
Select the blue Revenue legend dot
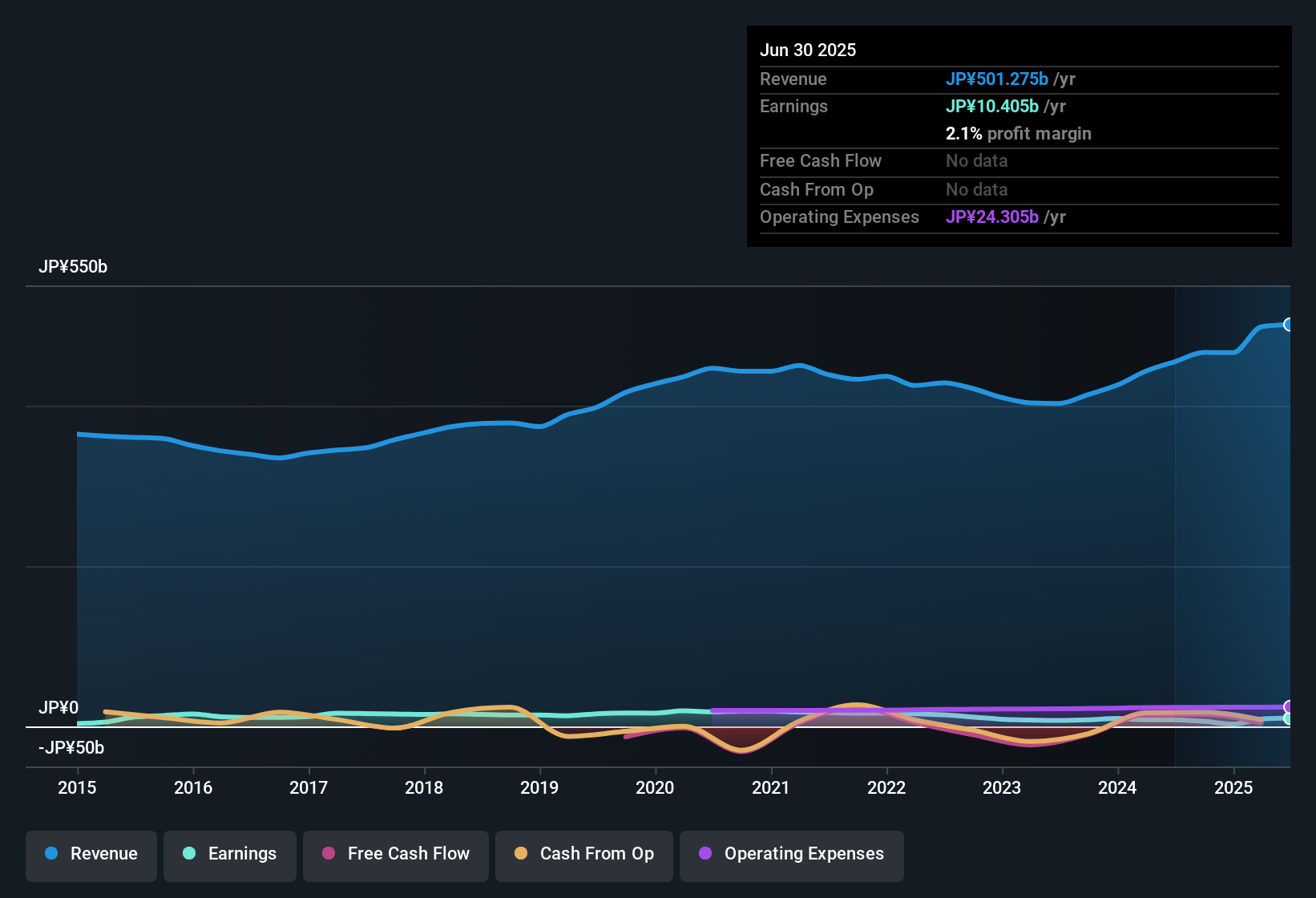pos(51,854)
